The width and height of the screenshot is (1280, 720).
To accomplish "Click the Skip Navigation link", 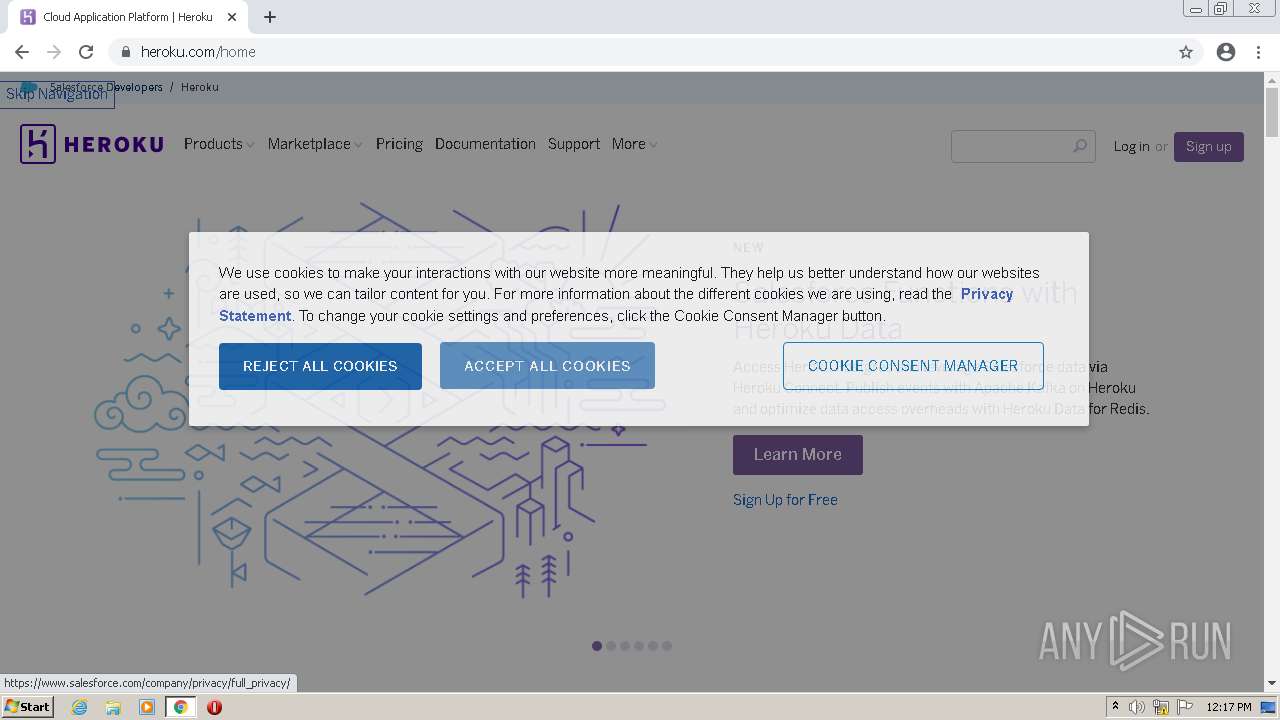I will point(57,94).
